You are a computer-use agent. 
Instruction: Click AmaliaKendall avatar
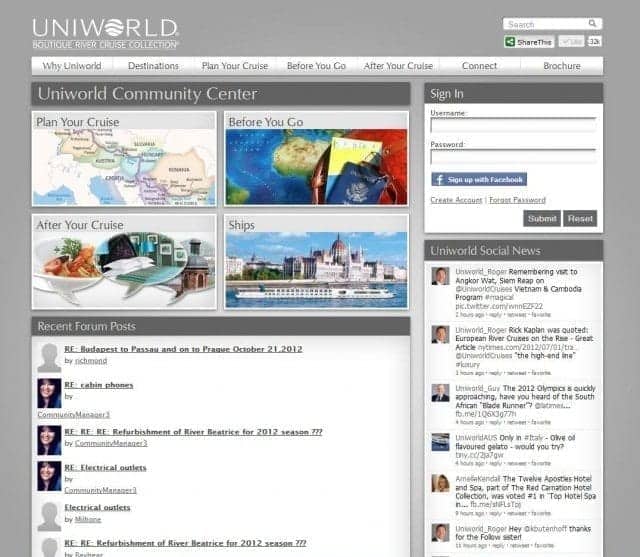pos(440,484)
